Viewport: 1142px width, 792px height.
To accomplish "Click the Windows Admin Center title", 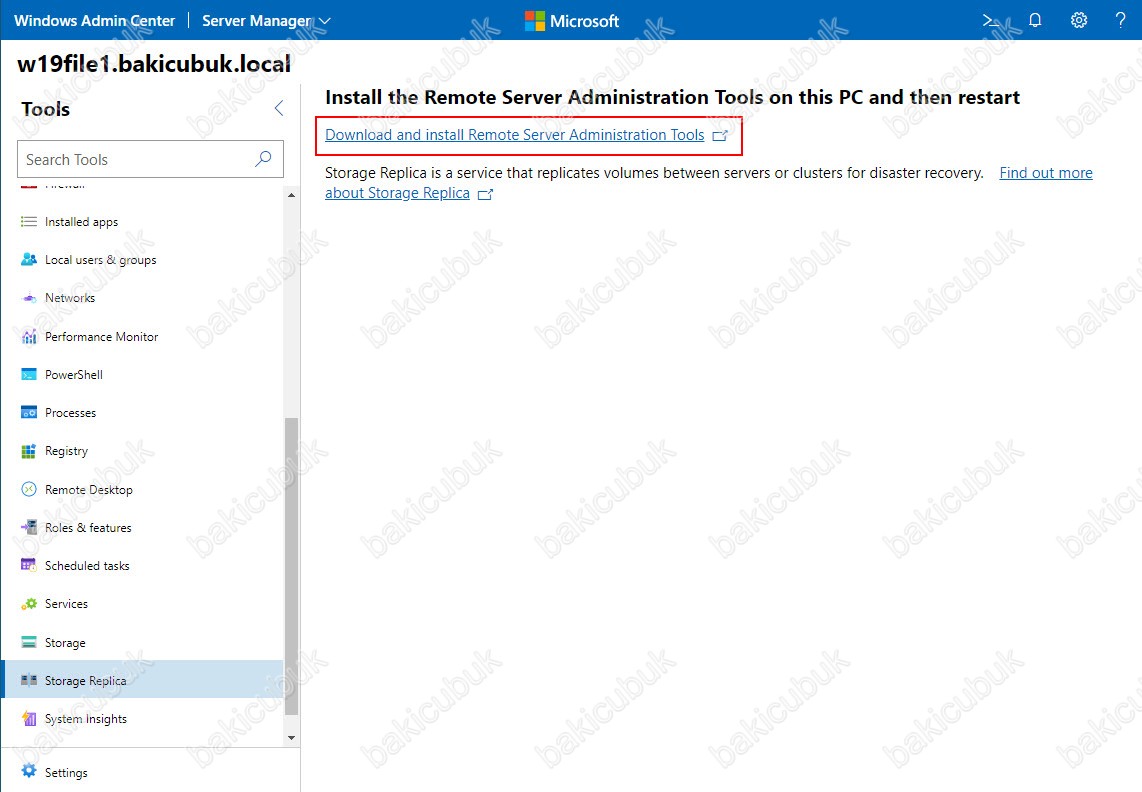I will (x=95, y=20).
